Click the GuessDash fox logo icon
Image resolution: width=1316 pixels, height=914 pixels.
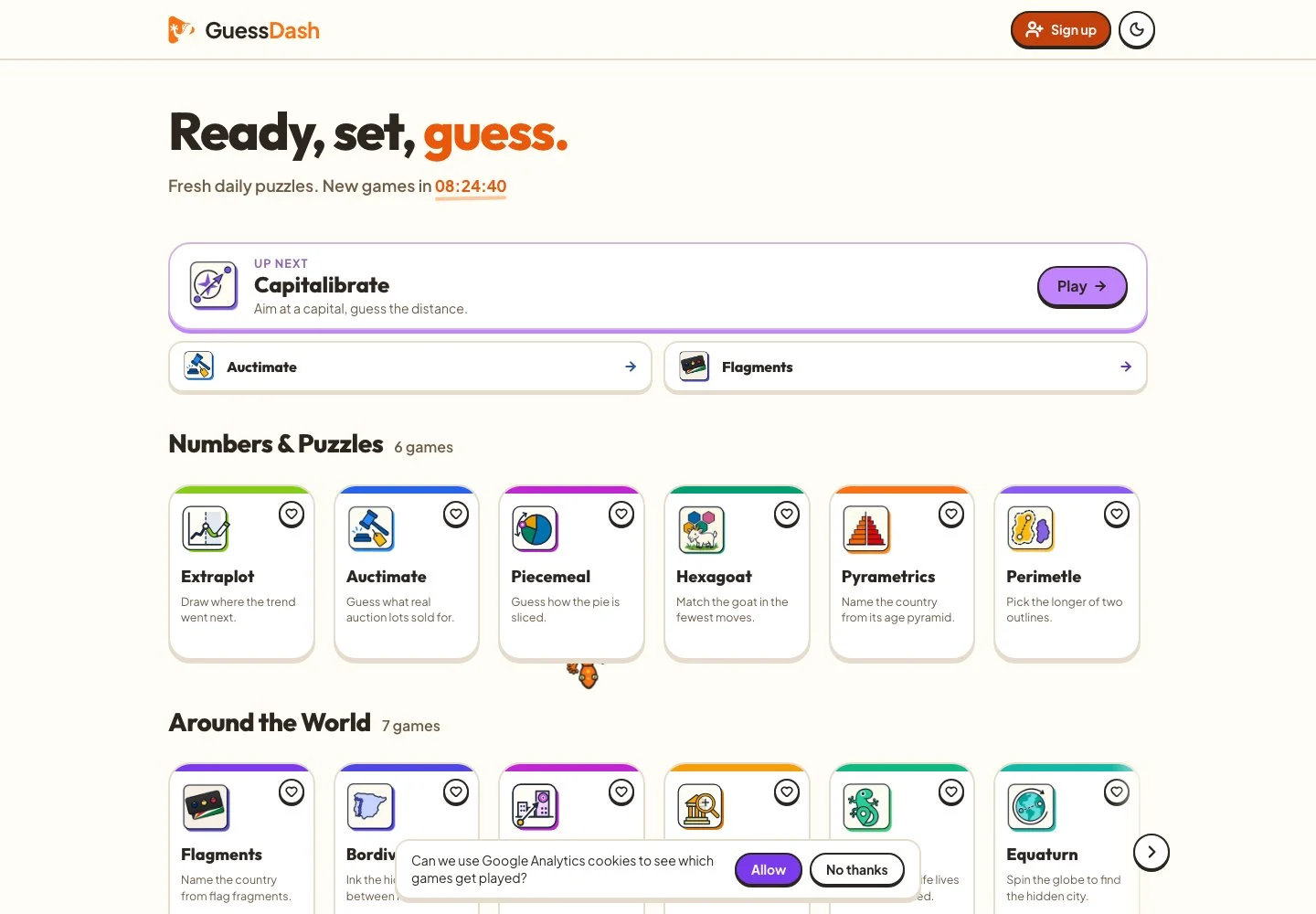point(181,30)
